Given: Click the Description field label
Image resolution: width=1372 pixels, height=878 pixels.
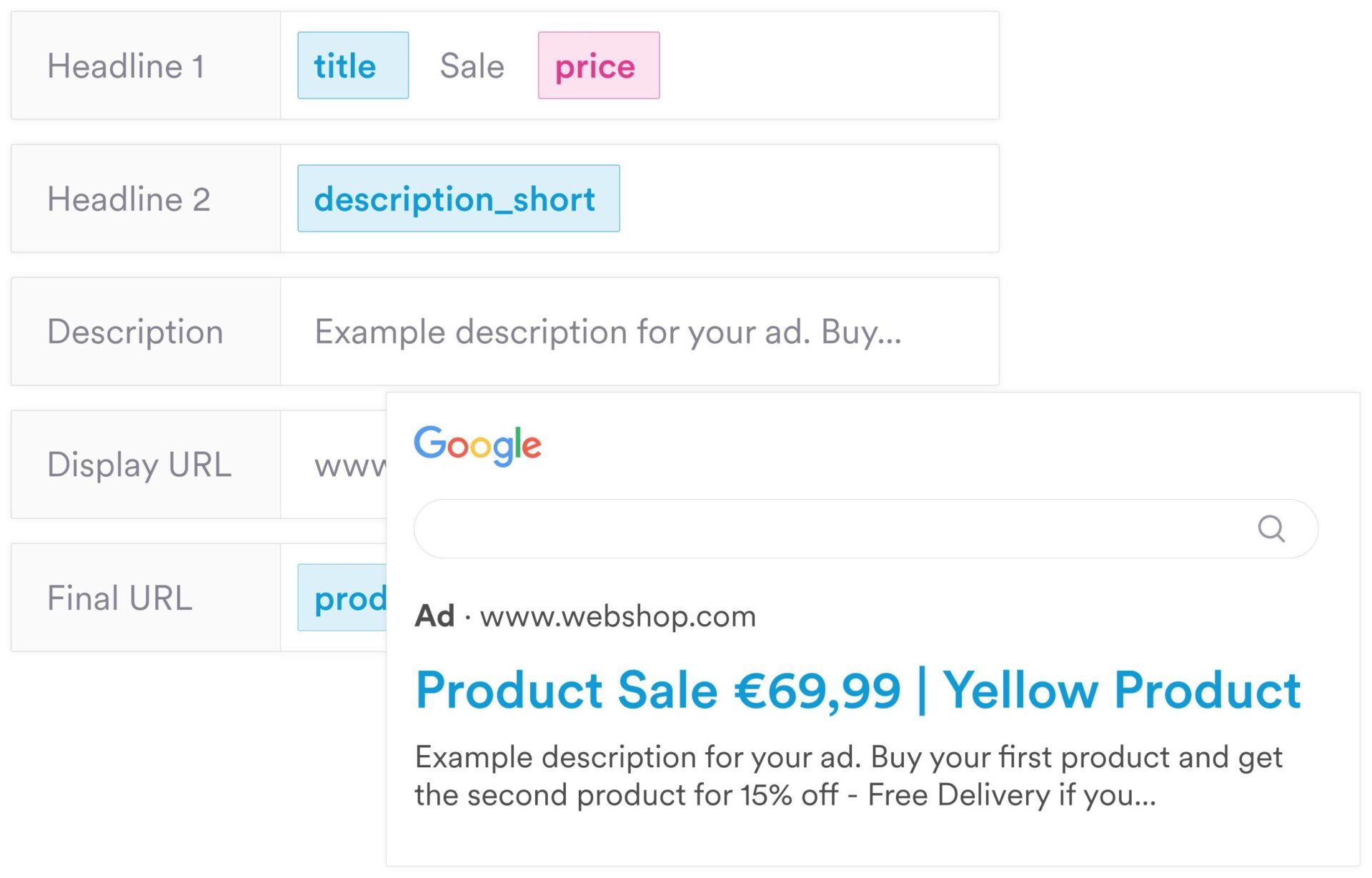Looking at the screenshot, I should point(135,332).
